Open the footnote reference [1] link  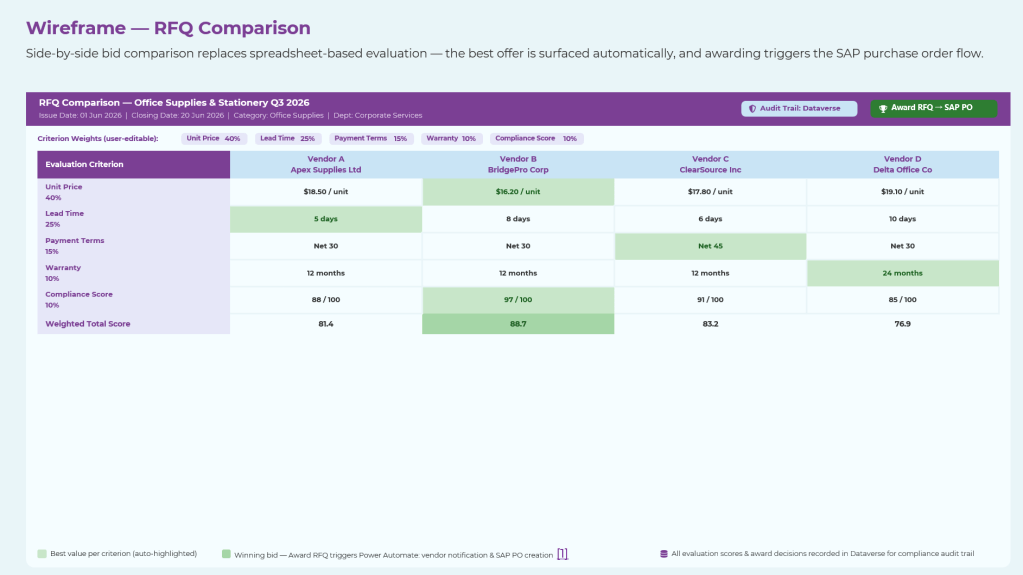pyautogui.click(x=562, y=554)
